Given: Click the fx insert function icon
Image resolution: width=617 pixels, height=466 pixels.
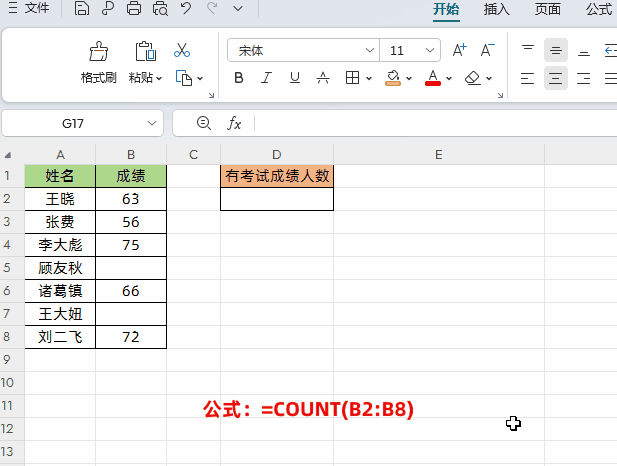Looking at the screenshot, I should 234,123.
